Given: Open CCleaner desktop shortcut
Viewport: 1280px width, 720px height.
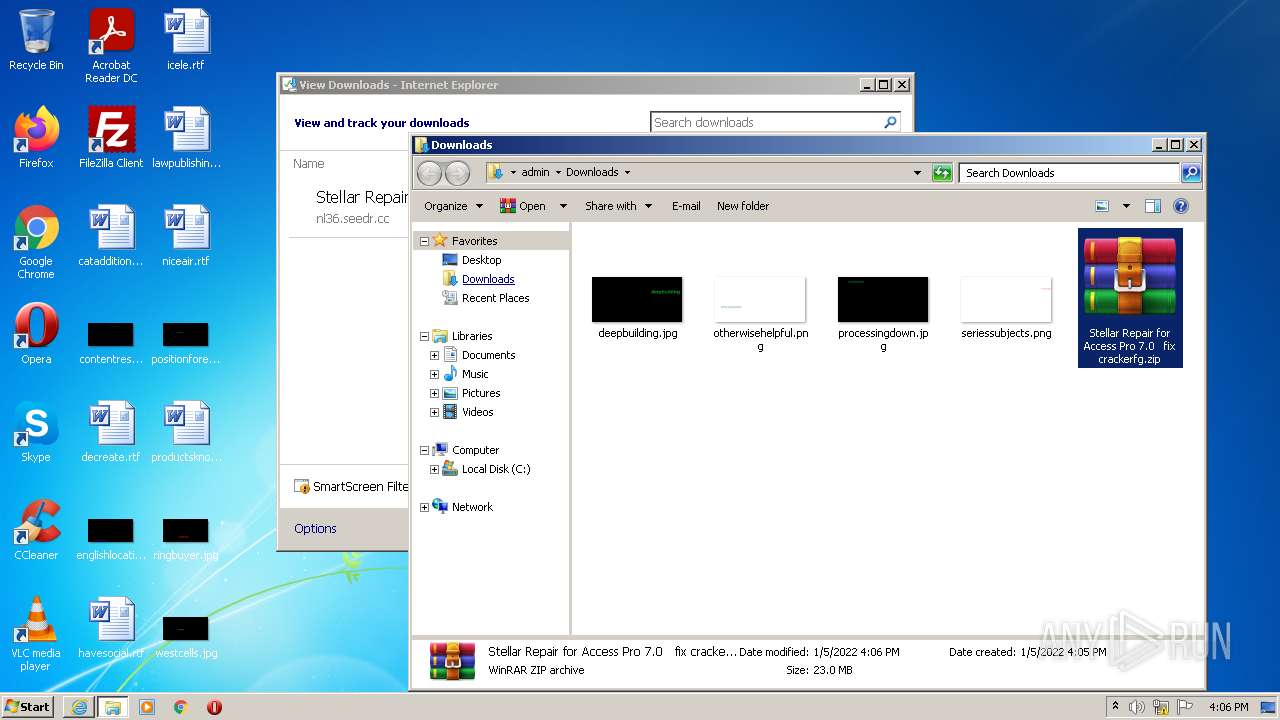Looking at the screenshot, I should click(x=36, y=530).
